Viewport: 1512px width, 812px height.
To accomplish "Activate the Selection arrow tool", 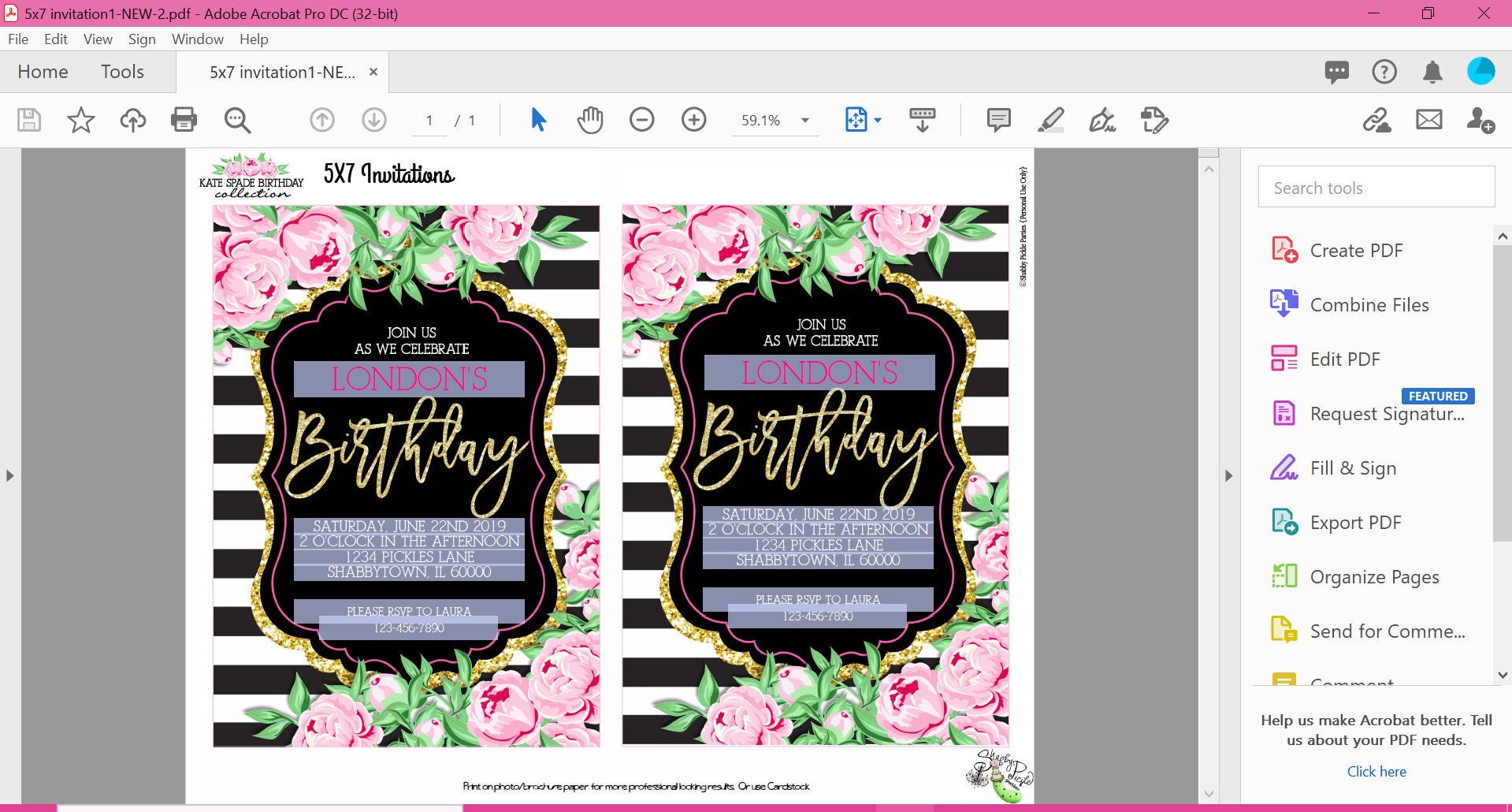I will [x=538, y=120].
